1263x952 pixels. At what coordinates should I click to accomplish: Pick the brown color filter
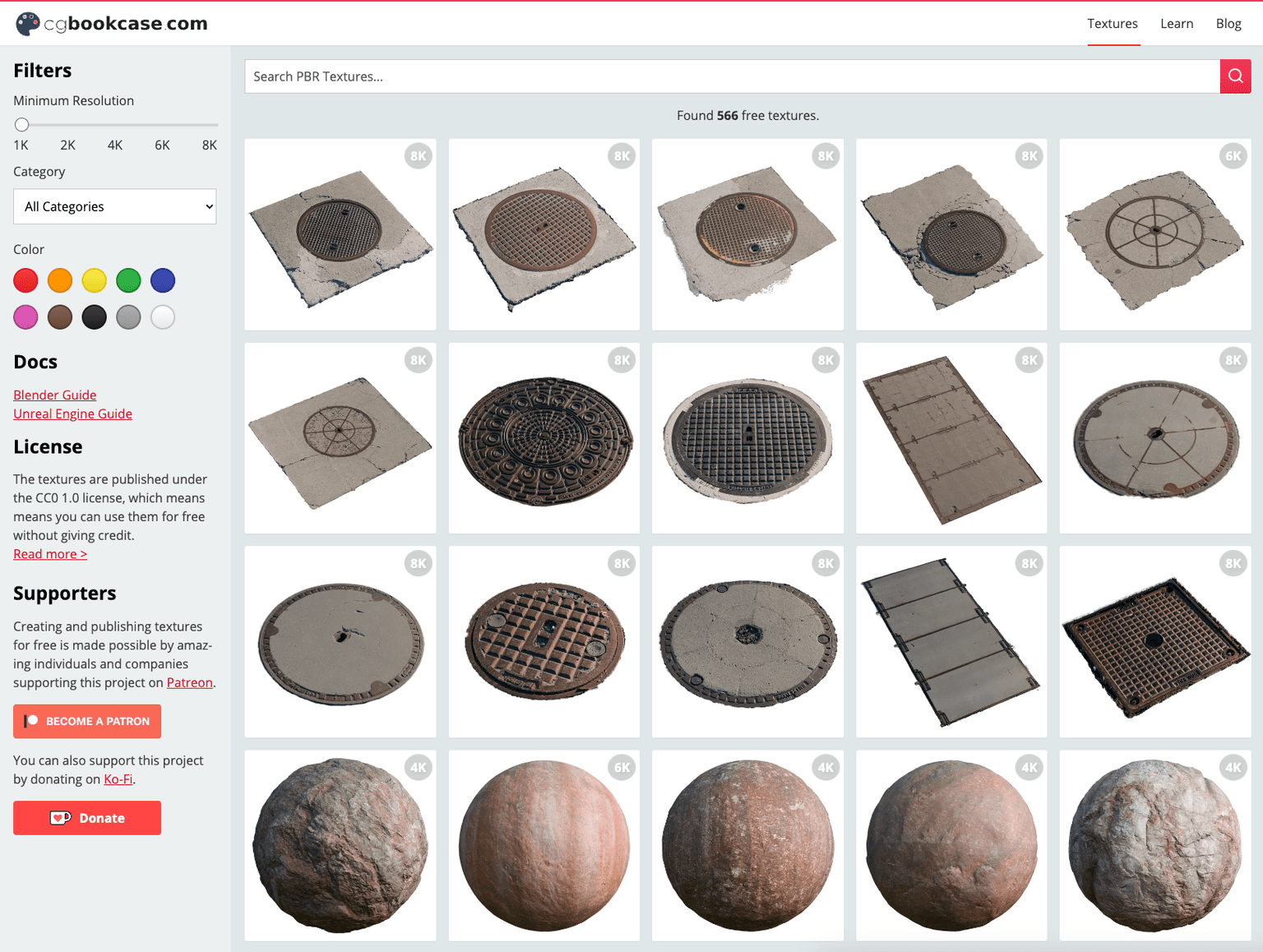tap(60, 317)
